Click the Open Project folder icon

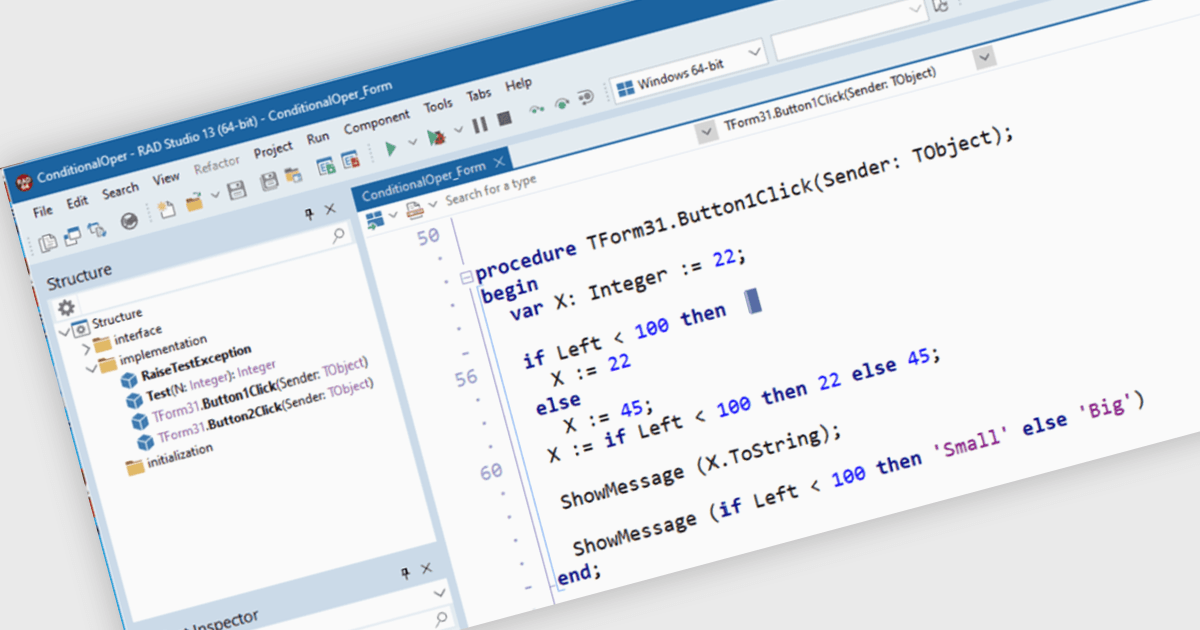point(294,175)
